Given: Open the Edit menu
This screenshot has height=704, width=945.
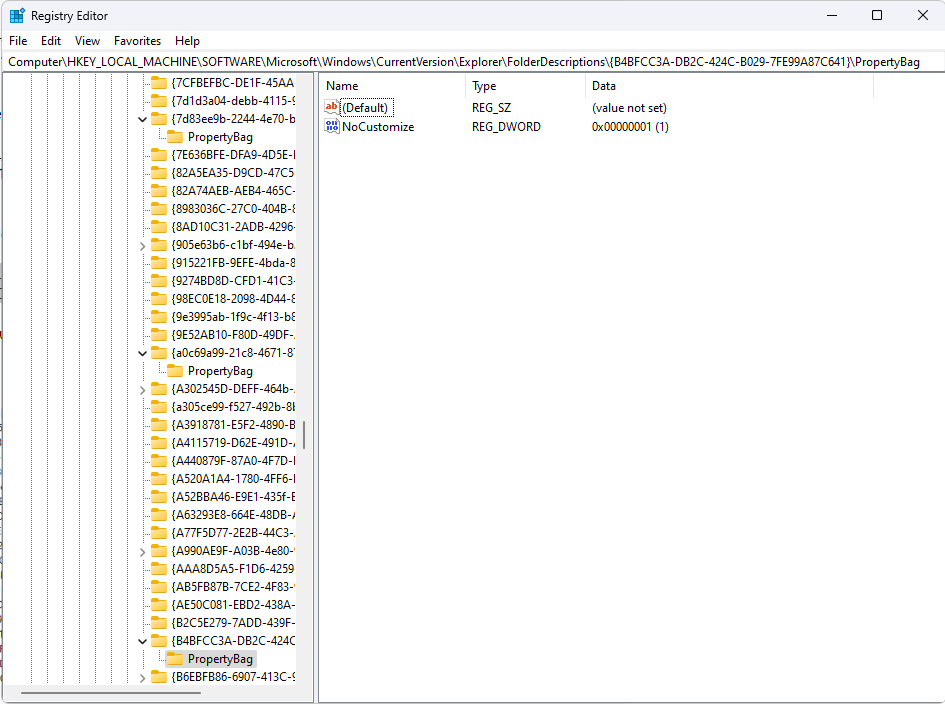Looking at the screenshot, I should [51, 40].
